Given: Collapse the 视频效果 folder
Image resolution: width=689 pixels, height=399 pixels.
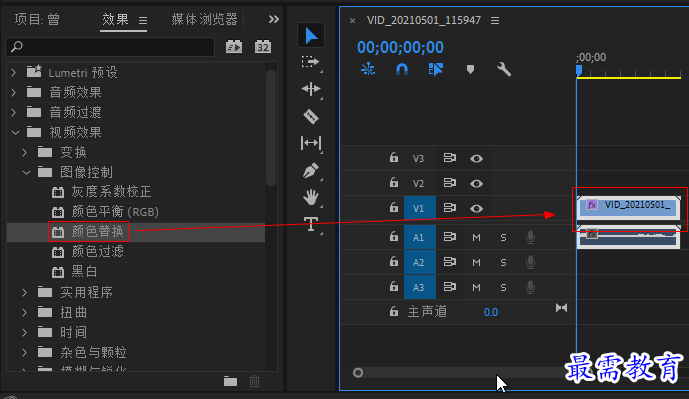Looking at the screenshot, I should [x=15, y=132].
